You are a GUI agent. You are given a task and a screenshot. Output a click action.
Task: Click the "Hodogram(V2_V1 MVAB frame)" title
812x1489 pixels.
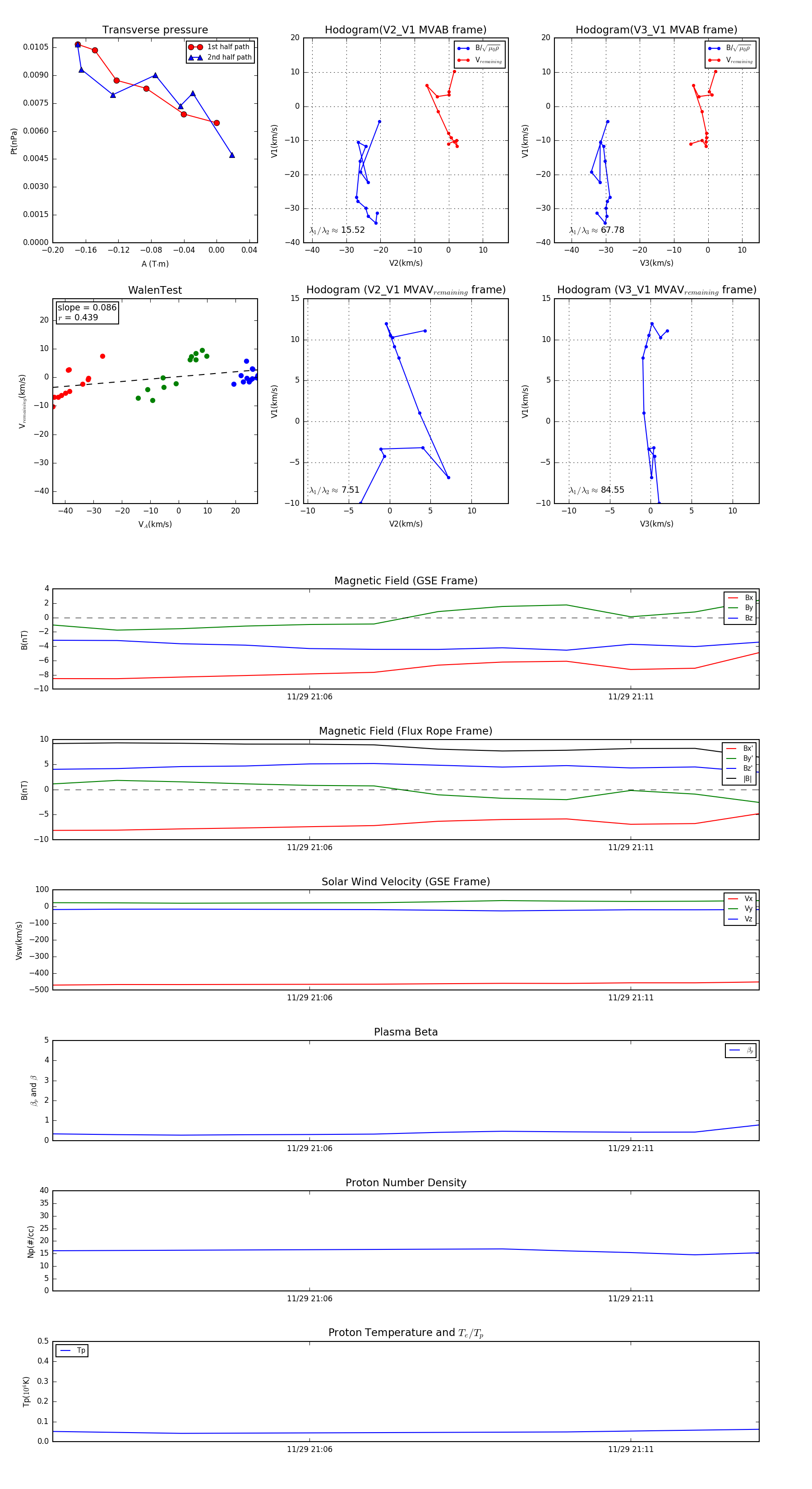coord(406,30)
